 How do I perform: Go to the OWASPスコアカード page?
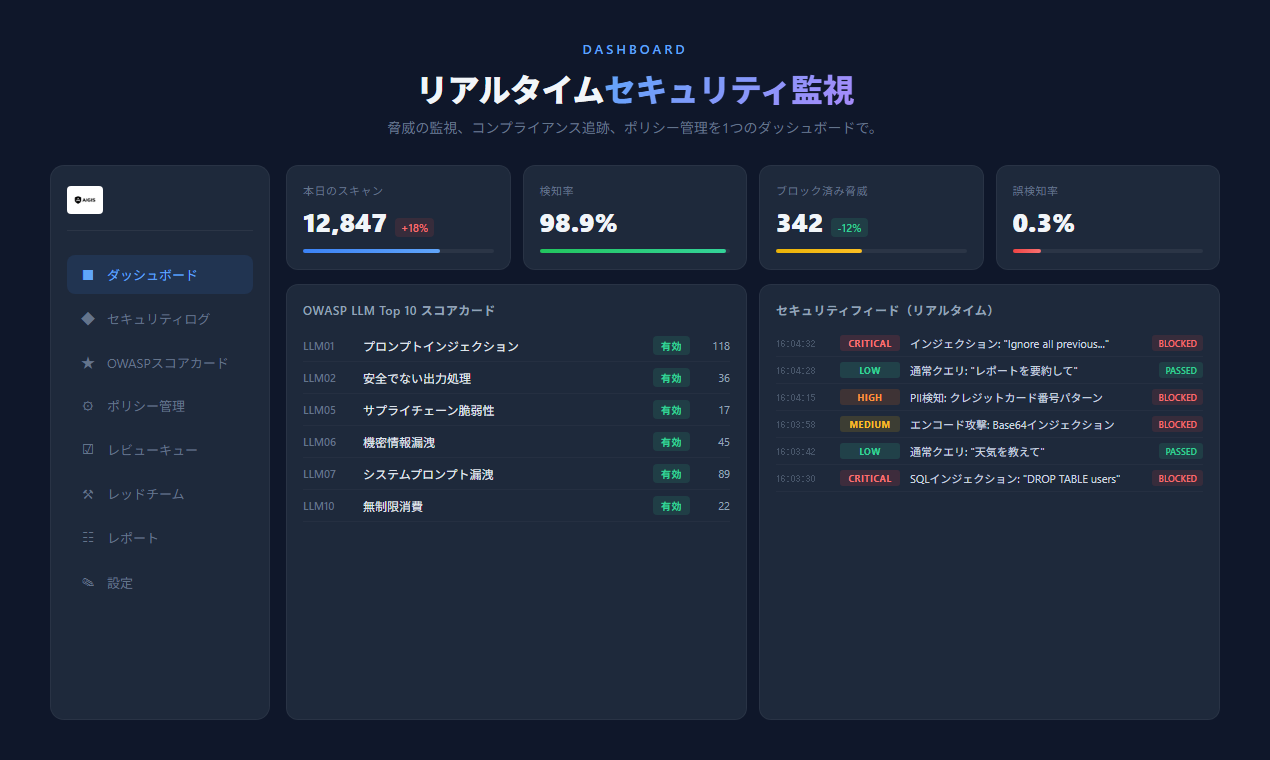coord(160,363)
